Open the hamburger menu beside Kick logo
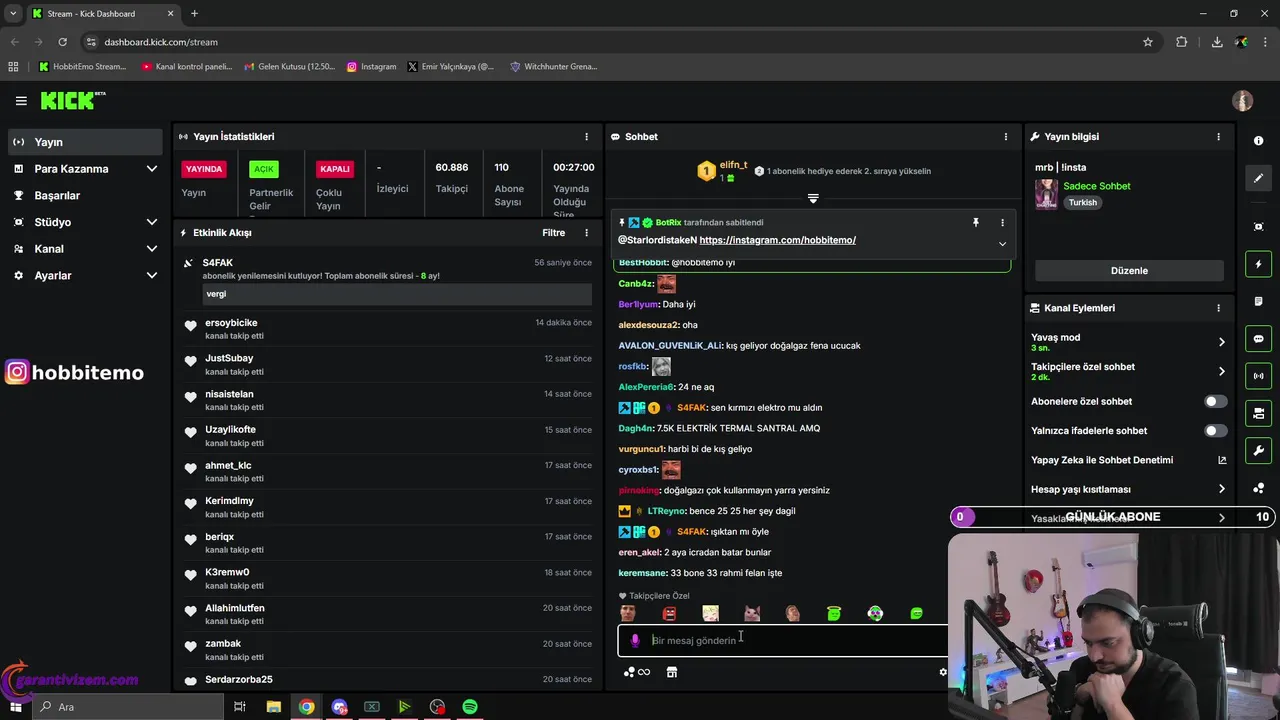The width and height of the screenshot is (1280, 720). pos(21,101)
